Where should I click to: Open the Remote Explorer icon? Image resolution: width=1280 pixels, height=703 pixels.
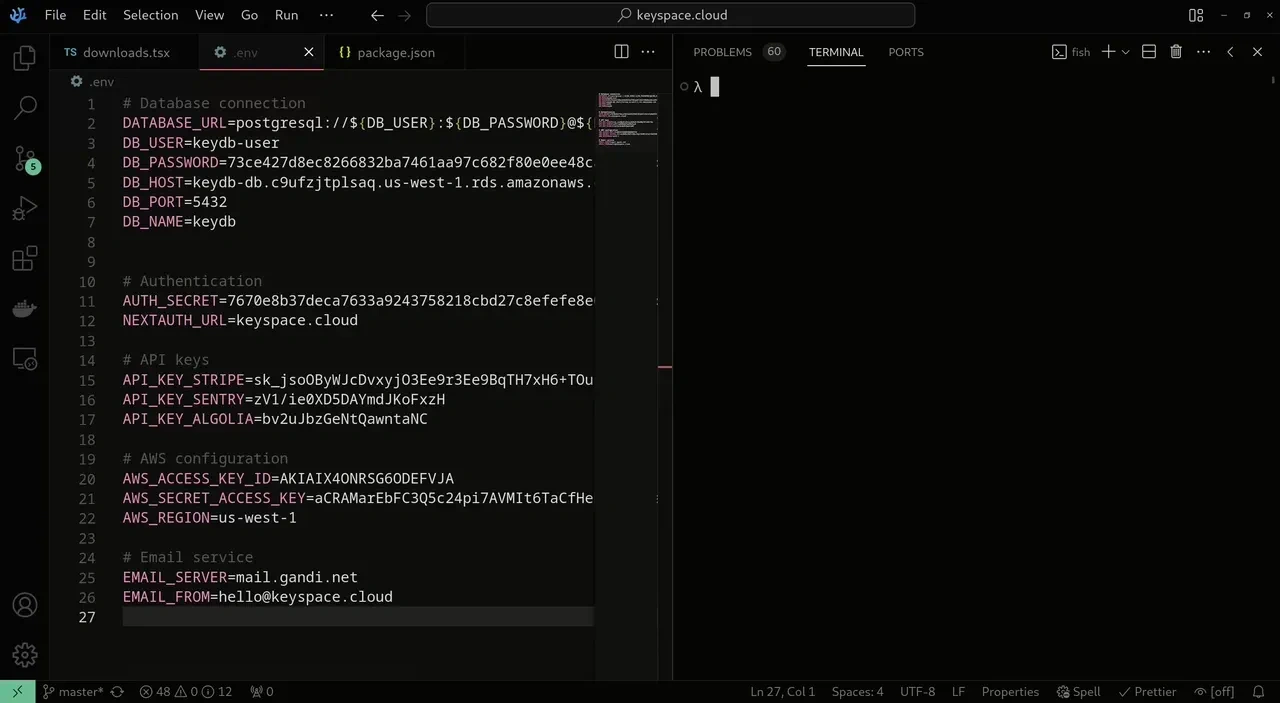25,359
